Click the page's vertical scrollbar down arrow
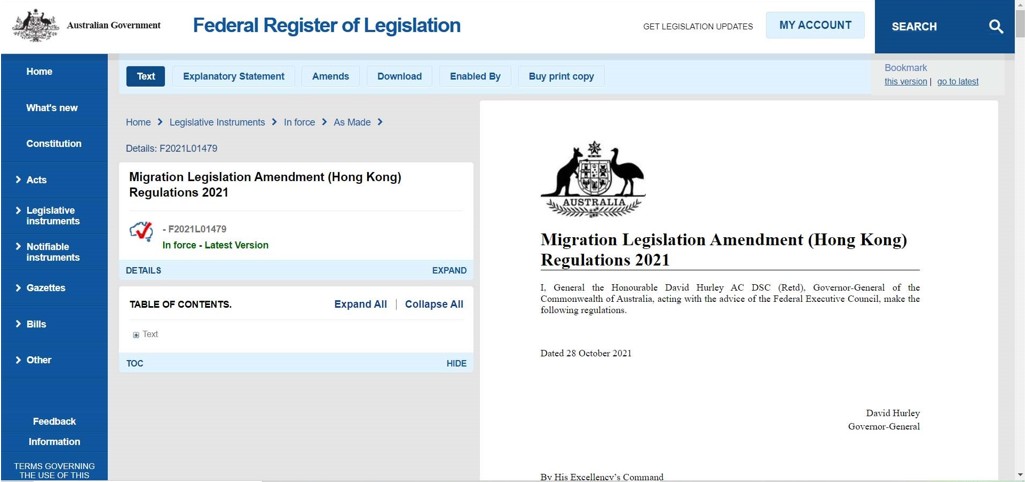Viewport: 1025px width, 482px height. [x=1019, y=474]
